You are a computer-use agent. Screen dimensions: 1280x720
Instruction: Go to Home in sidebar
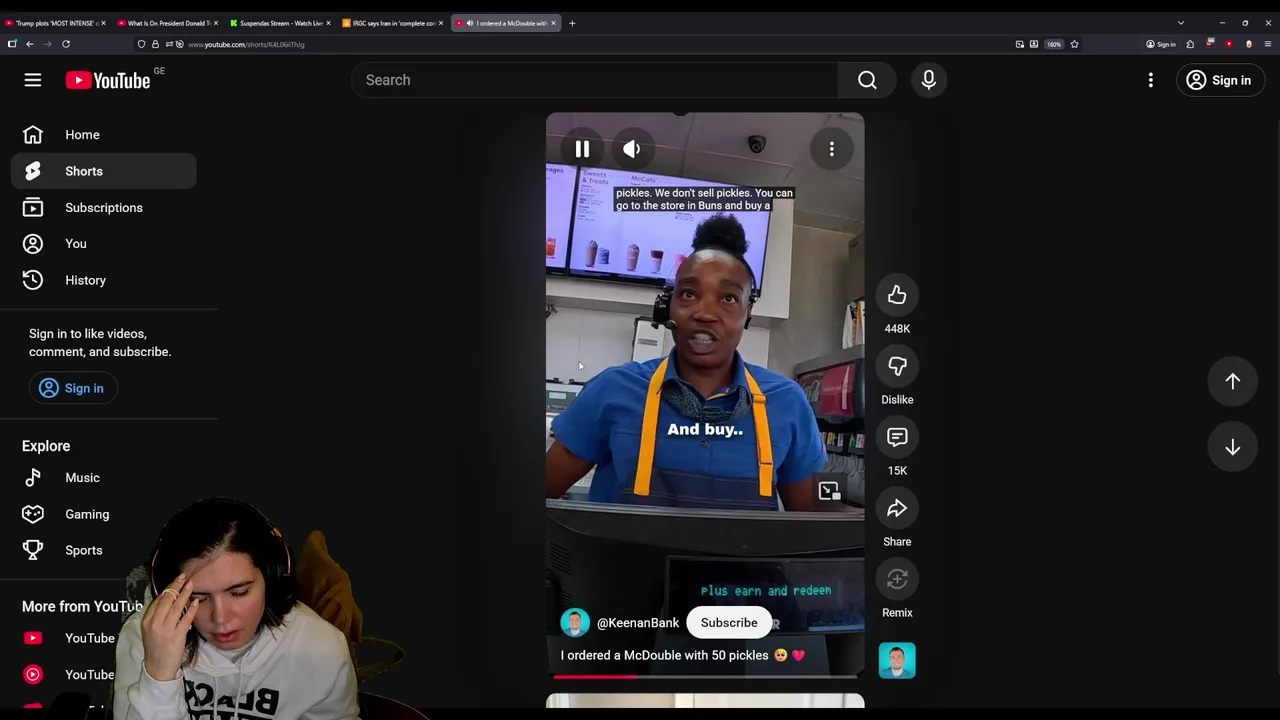click(104, 135)
